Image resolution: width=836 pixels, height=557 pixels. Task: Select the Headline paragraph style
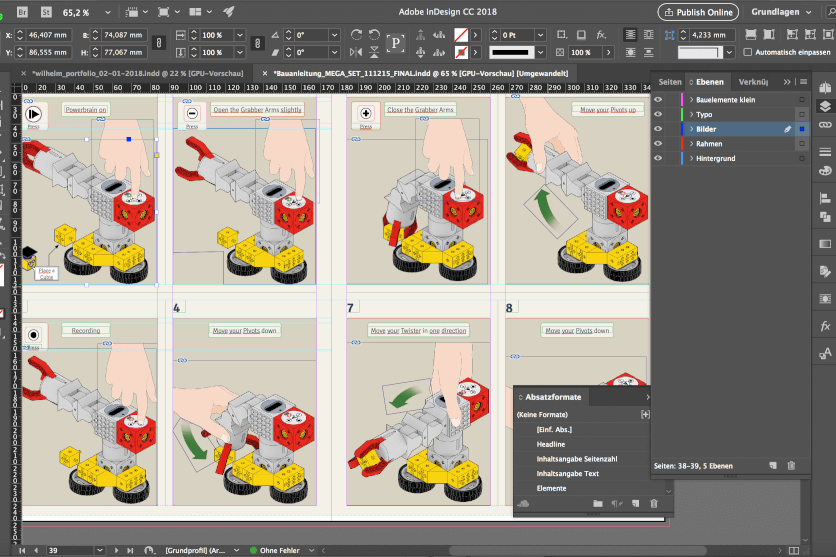551,444
